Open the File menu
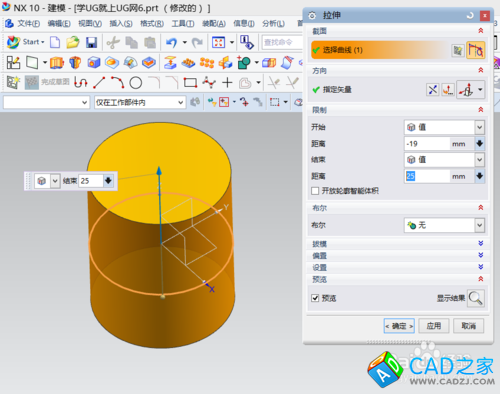Image resolution: width=500 pixels, height=394 pixels. (x=28, y=23)
